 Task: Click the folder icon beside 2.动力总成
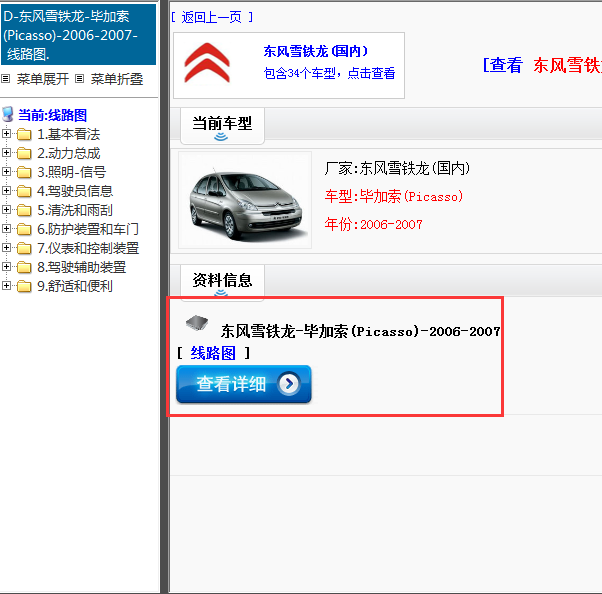click(24, 153)
